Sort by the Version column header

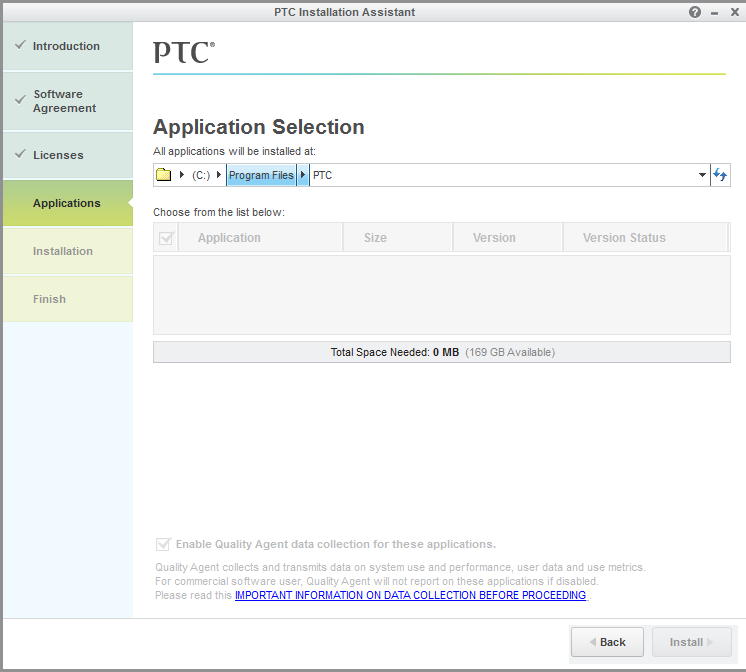(508, 237)
